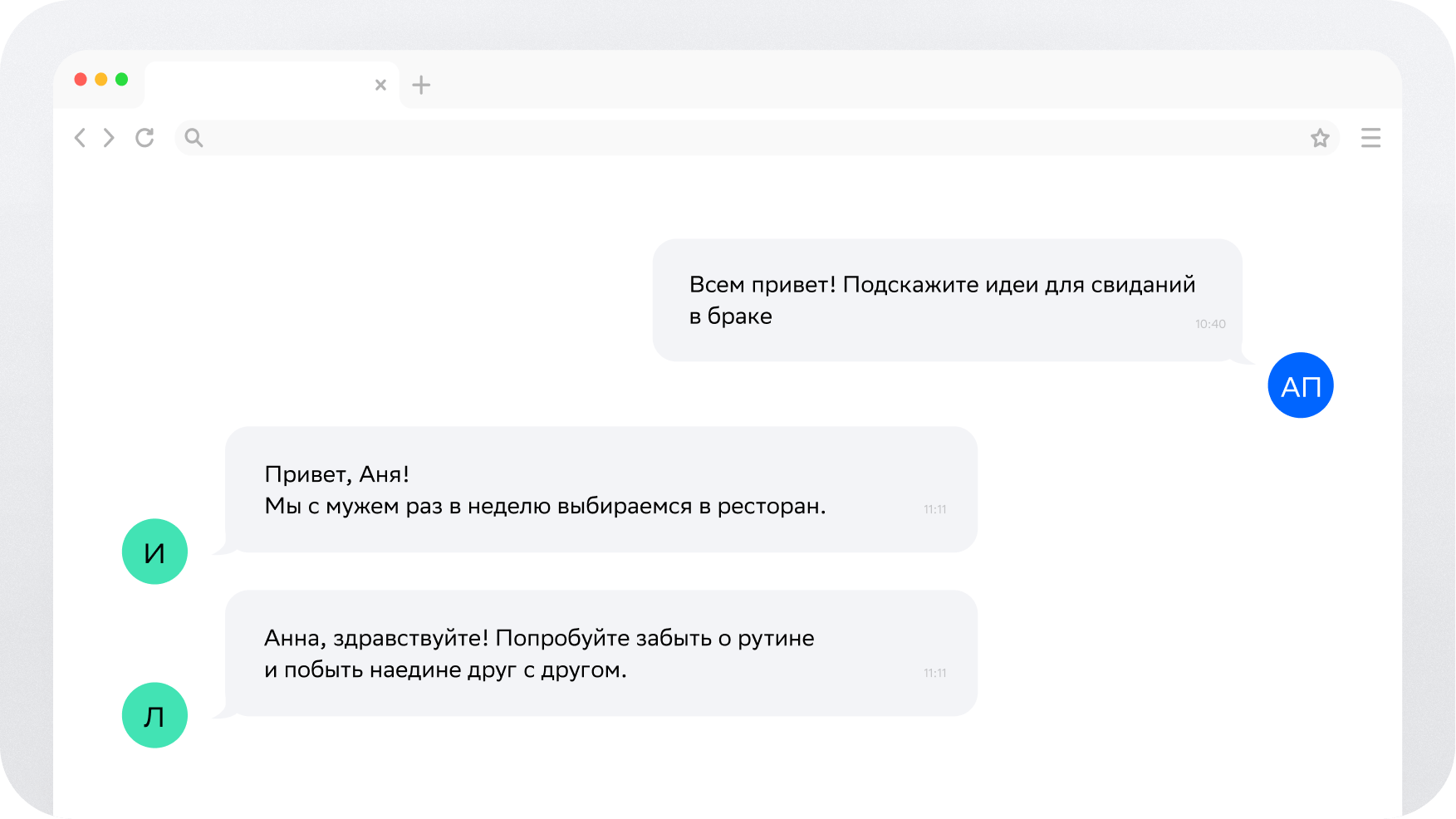Click the green window maximize dot
The width and height of the screenshot is (1456, 819).
121,79
